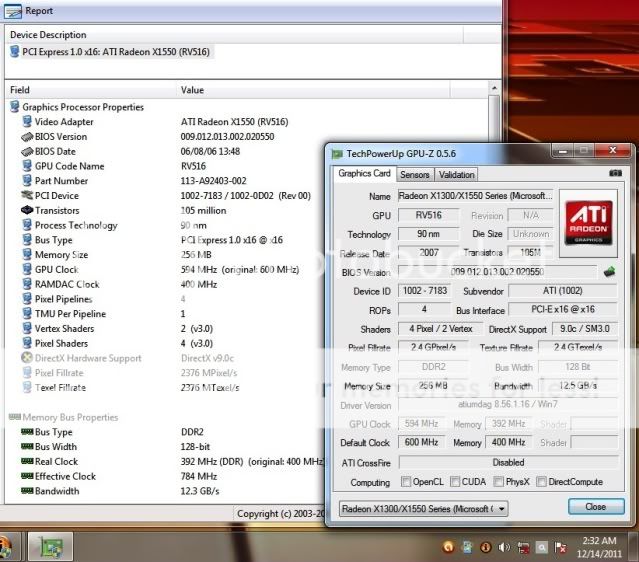Switch to the Validation tab

(x=456, y=175)
